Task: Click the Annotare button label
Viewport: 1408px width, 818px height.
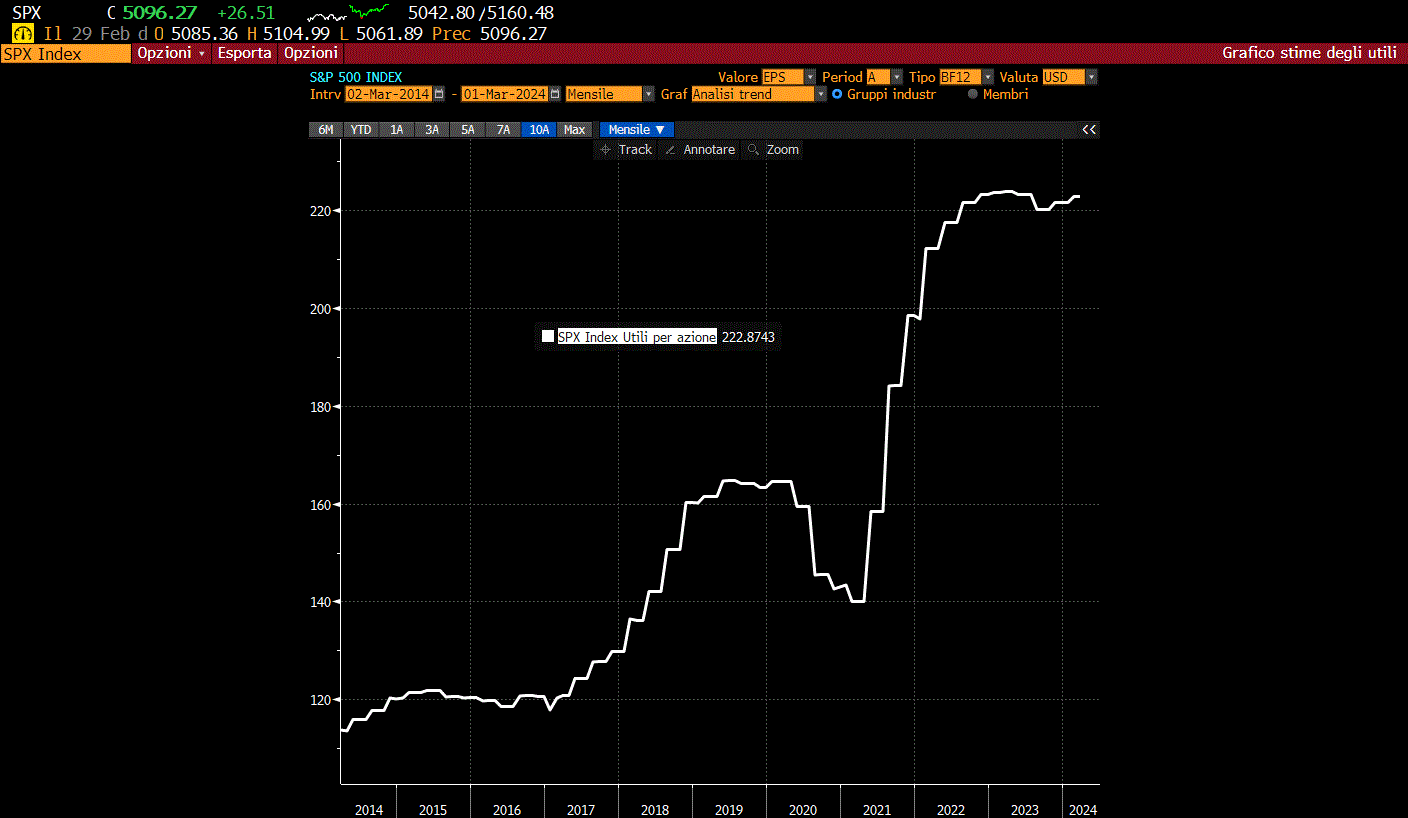Action: tap(709, 149)
